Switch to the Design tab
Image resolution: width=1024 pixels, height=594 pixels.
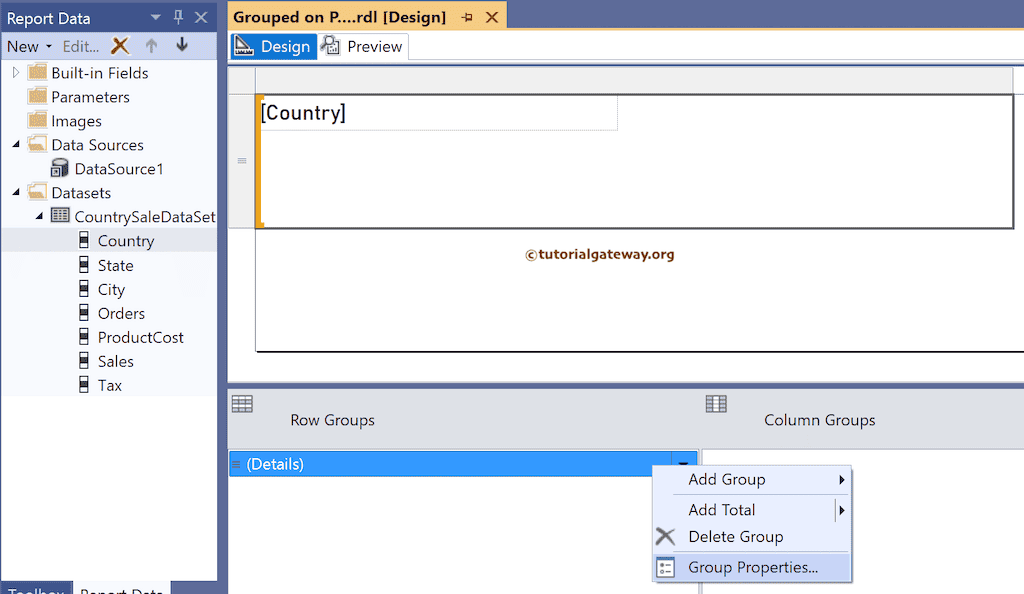pos(274,46)
